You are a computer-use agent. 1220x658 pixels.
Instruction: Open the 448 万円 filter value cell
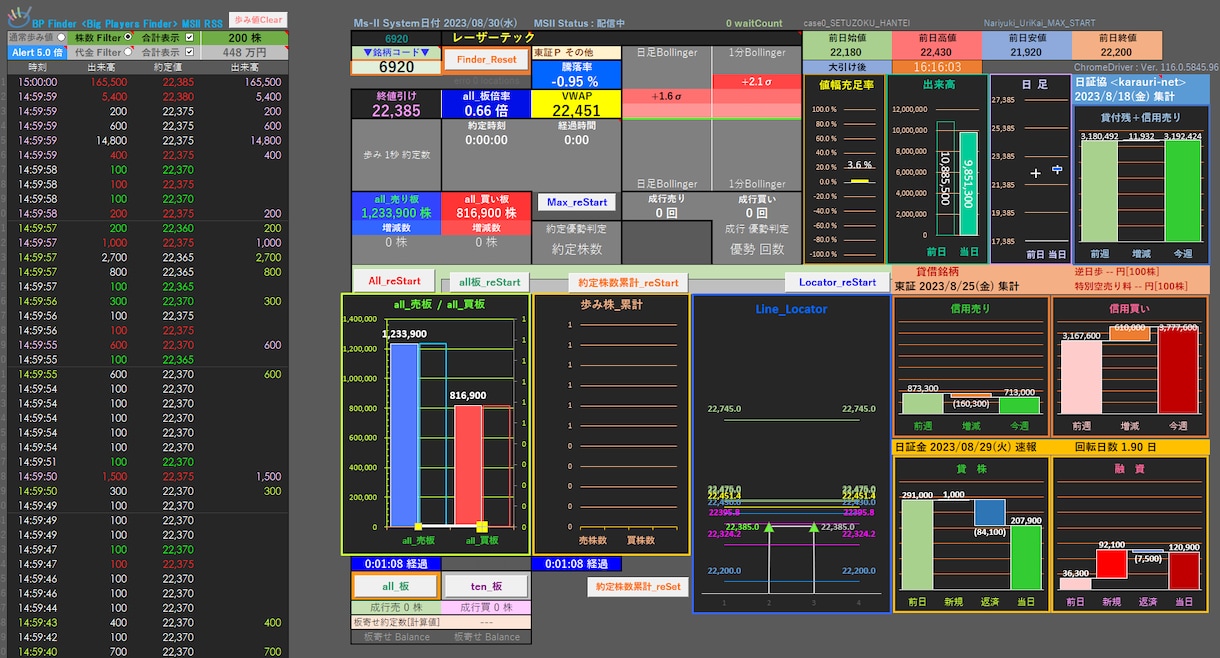coord(243,52)
